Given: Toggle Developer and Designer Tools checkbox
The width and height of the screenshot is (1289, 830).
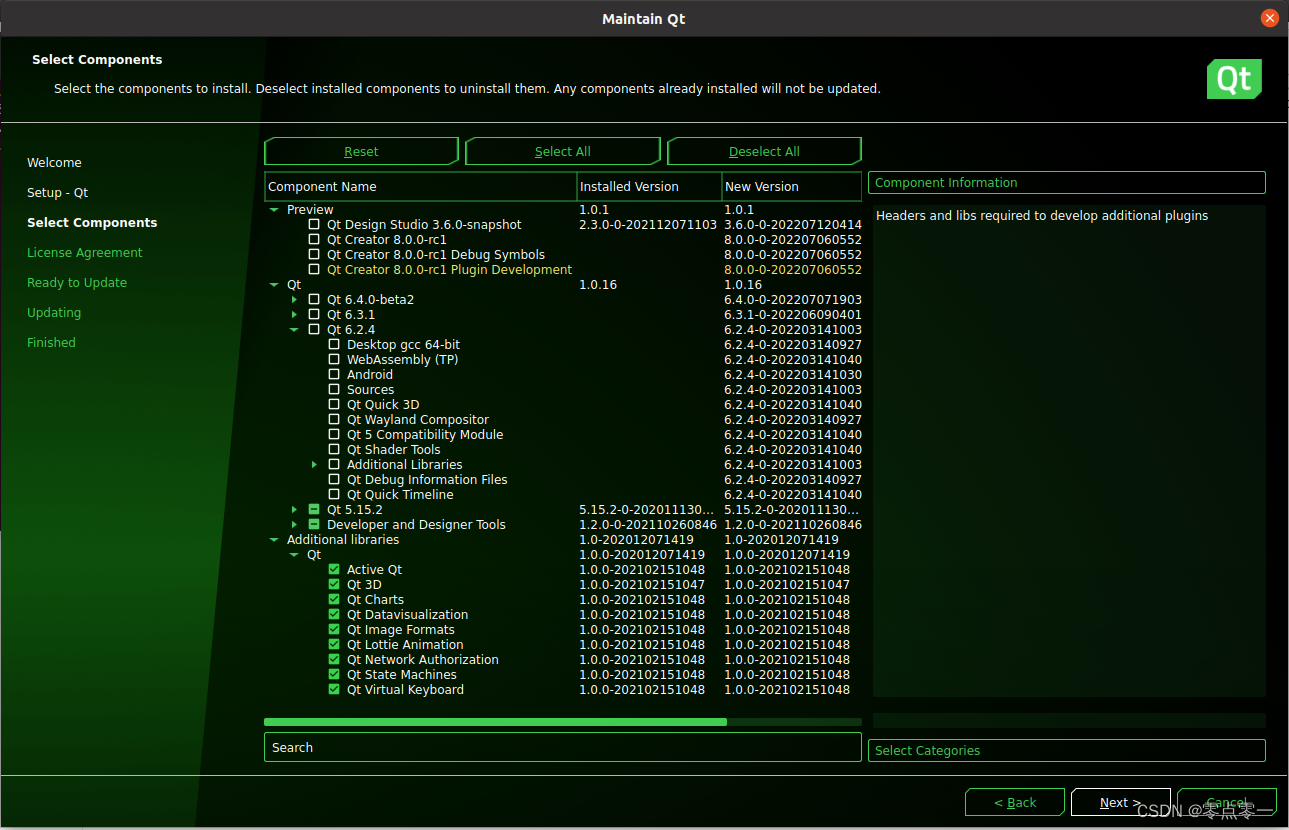Looking at the screenshot, I should tap(314, 525).
